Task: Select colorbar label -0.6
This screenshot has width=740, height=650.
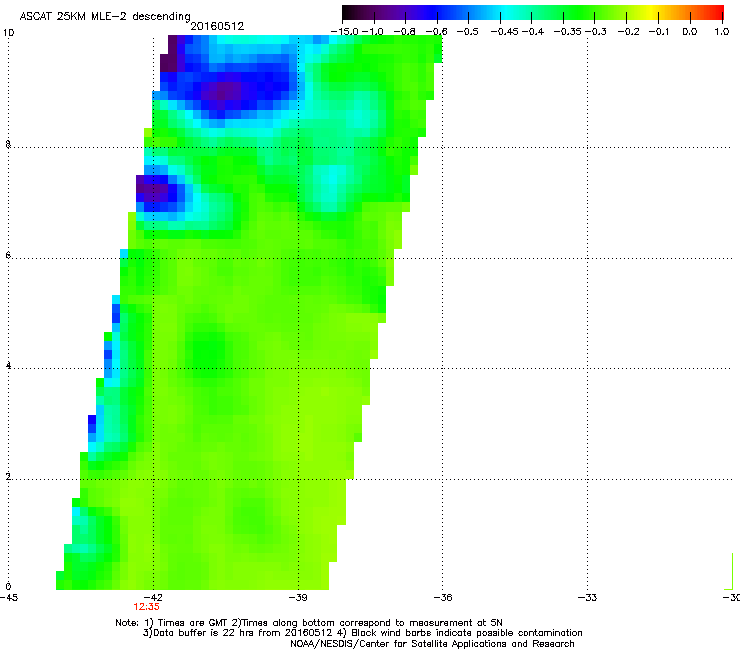Action: pos(436,32)
